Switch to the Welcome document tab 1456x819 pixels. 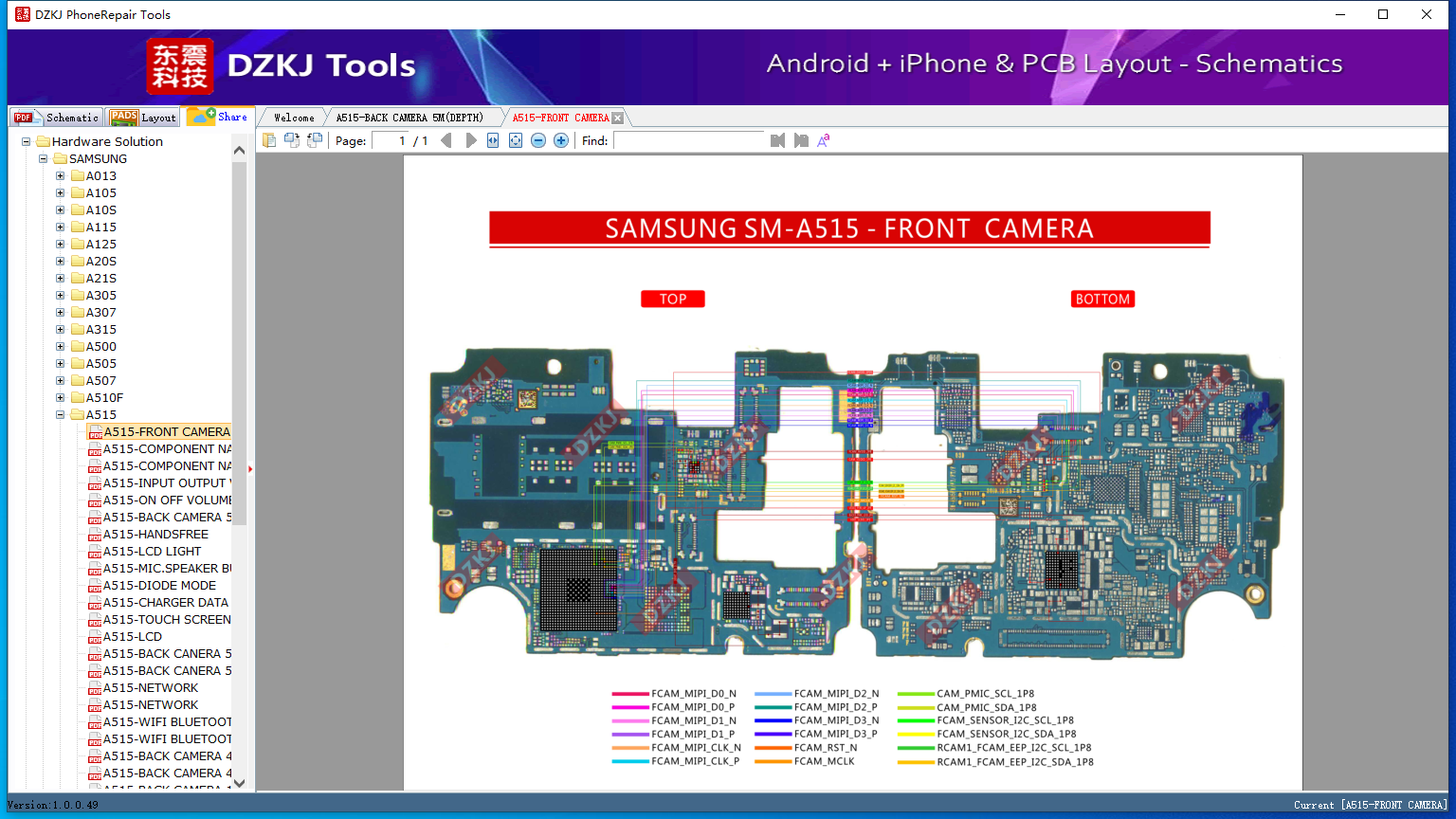pos(294,118)
